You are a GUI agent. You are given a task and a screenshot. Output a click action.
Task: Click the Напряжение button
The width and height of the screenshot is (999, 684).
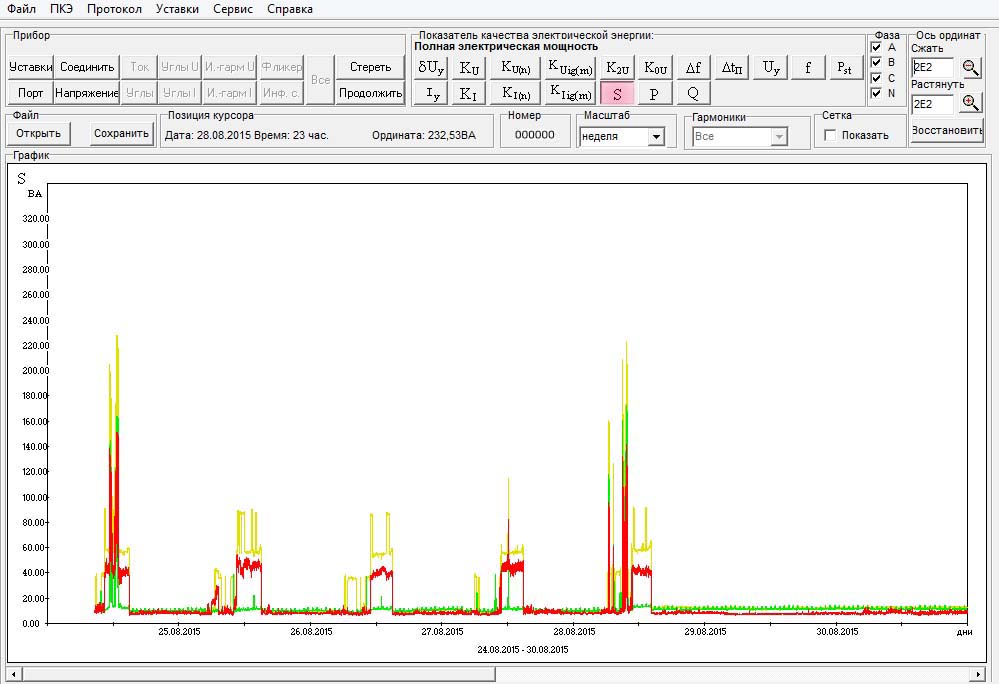click(87, 93)
